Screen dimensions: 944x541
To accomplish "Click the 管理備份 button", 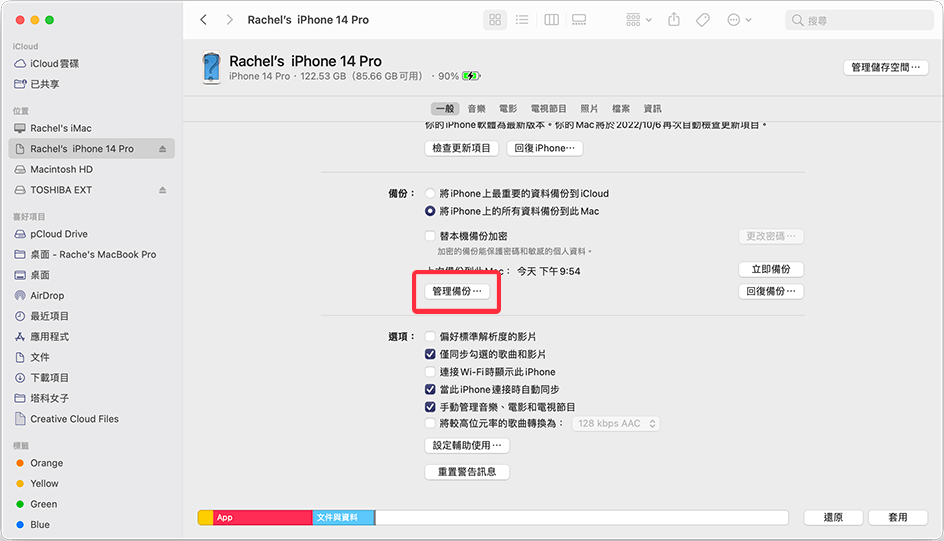I will point(457,291).
